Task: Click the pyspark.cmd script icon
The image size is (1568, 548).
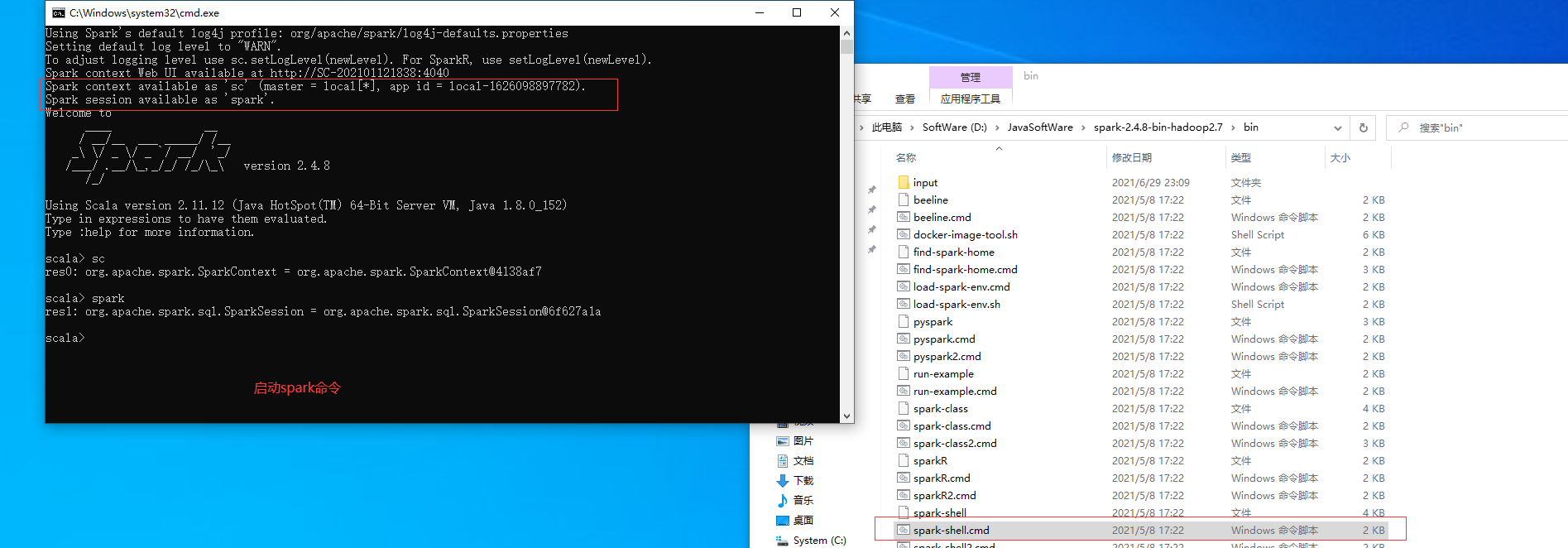Action: (904, 339)
